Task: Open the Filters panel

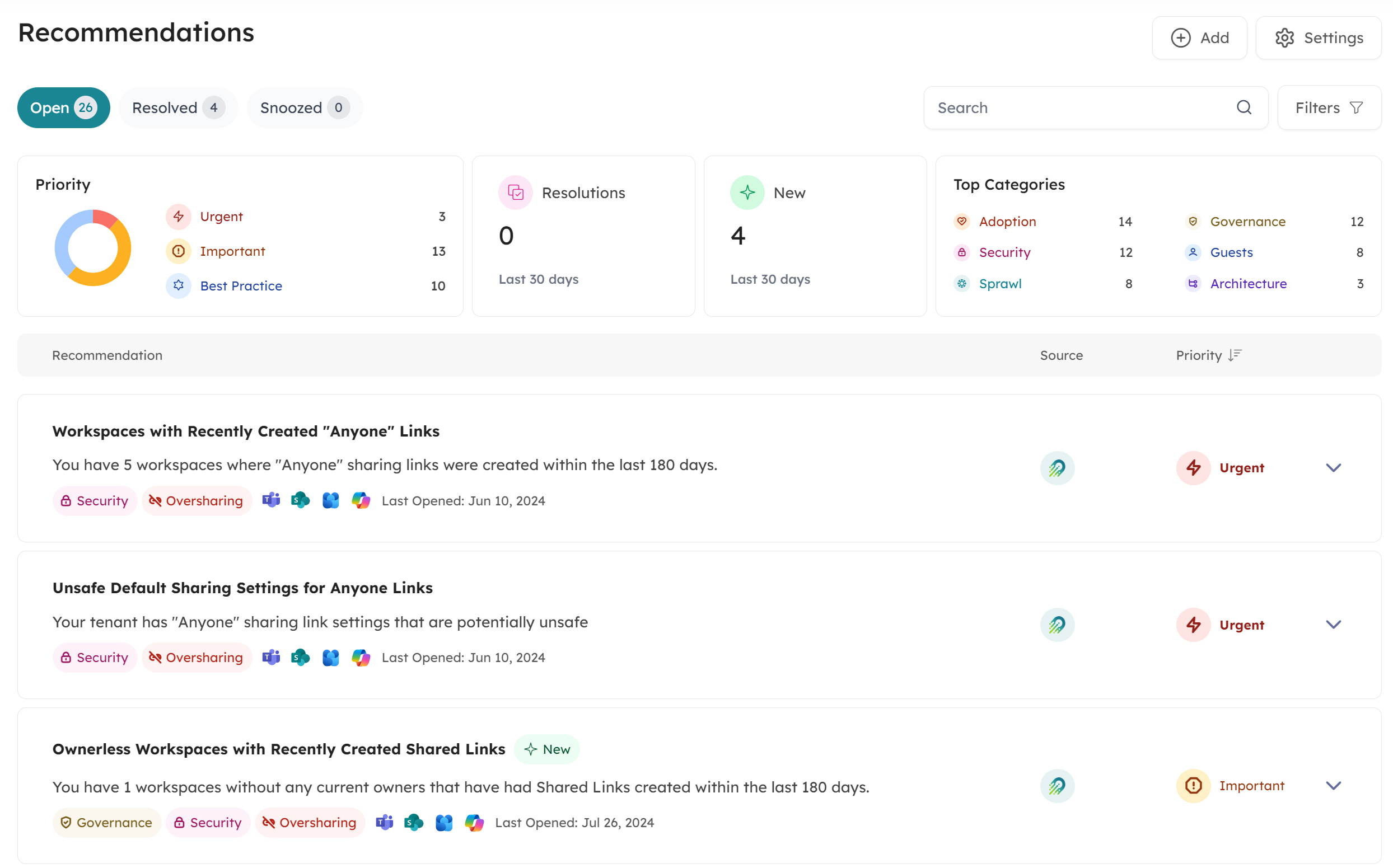Action: tap(1328, 107)
